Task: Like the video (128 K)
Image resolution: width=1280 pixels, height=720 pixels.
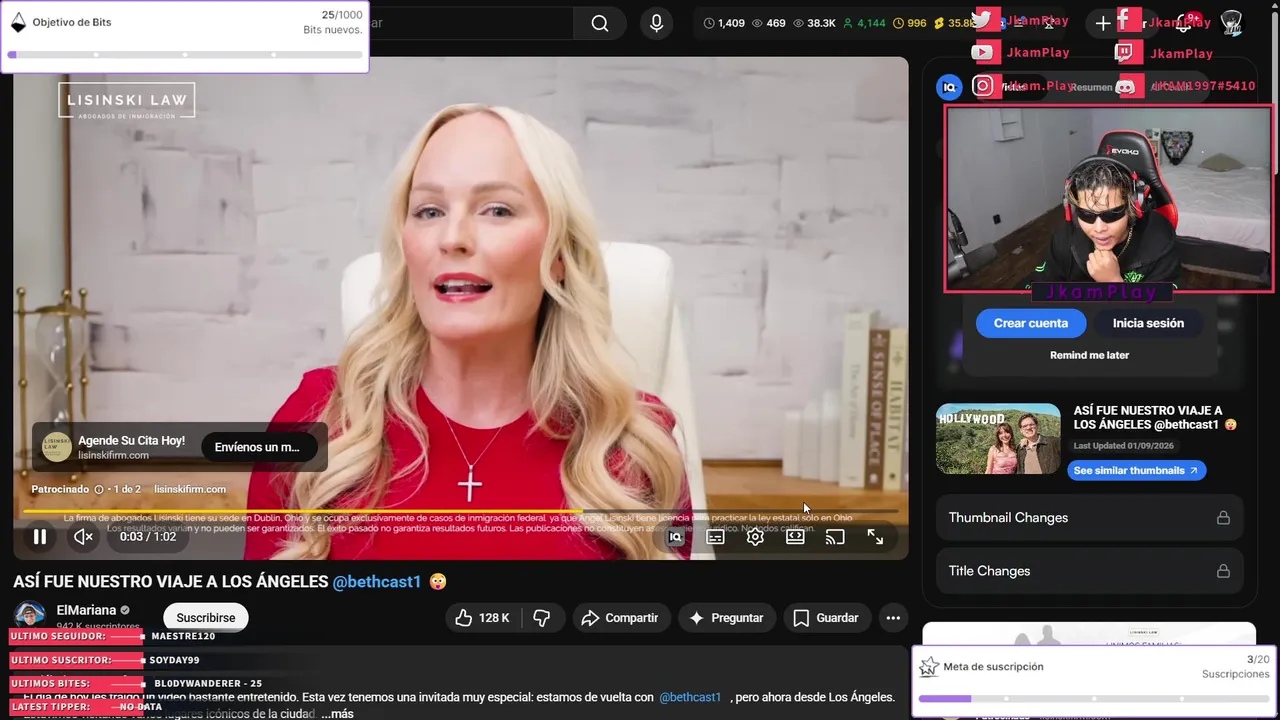Action: coord(483,618)
